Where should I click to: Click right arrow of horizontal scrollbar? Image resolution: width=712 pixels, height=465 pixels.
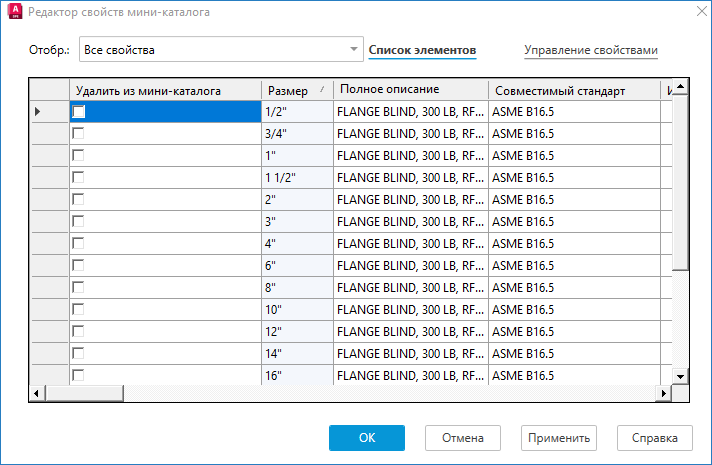(664, 393)
